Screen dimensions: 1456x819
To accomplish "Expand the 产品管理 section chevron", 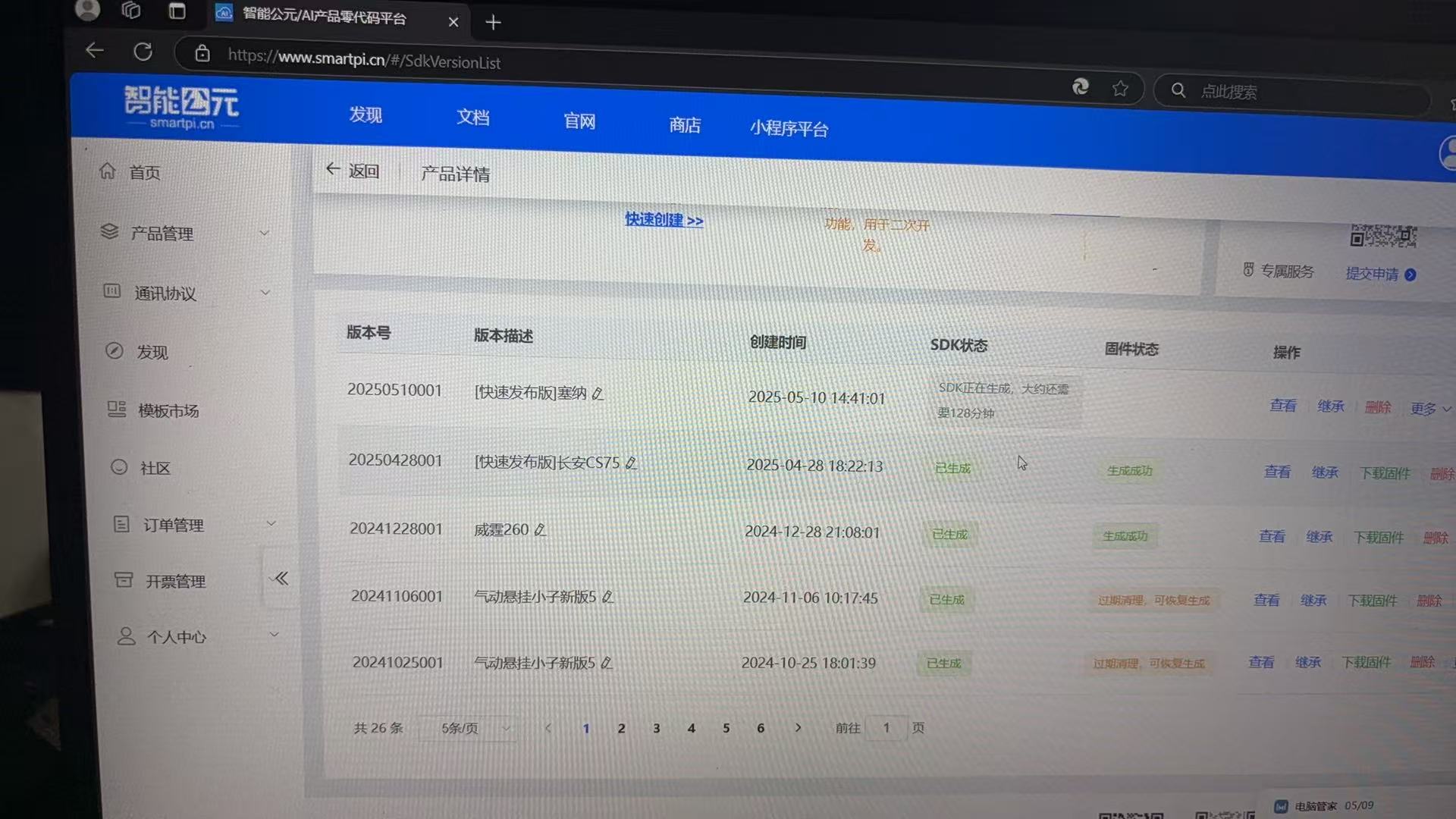I will [264, 233].
